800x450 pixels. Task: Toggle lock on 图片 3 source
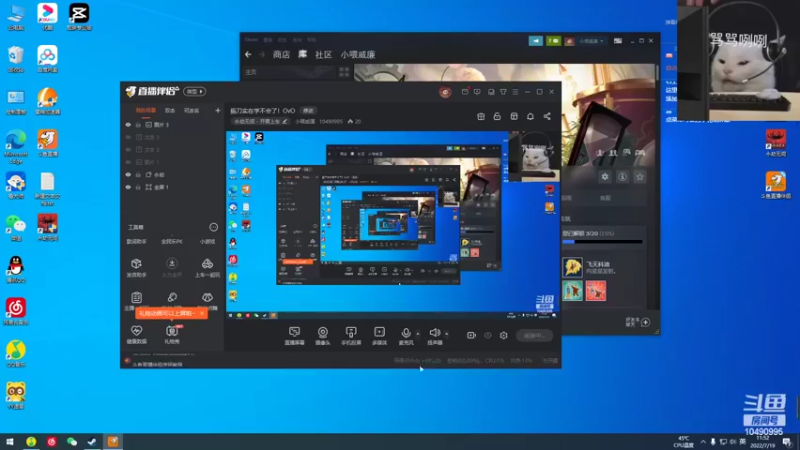[138, 124]
